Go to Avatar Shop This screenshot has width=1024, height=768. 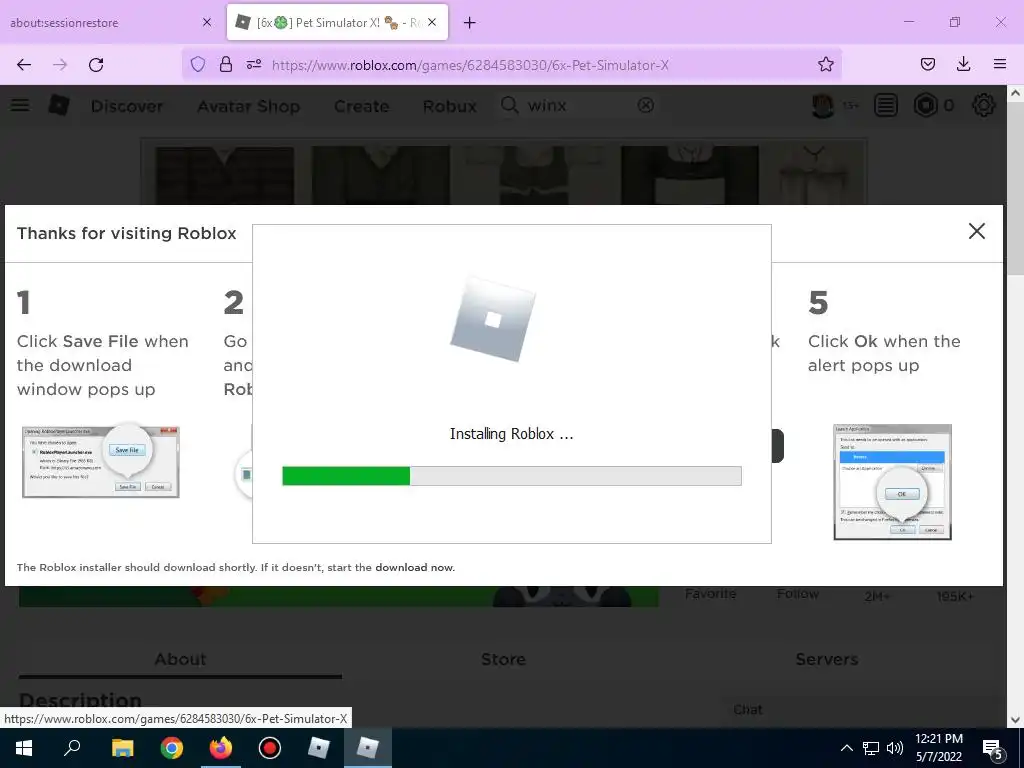pyautogui.click(x=248, y=106)
